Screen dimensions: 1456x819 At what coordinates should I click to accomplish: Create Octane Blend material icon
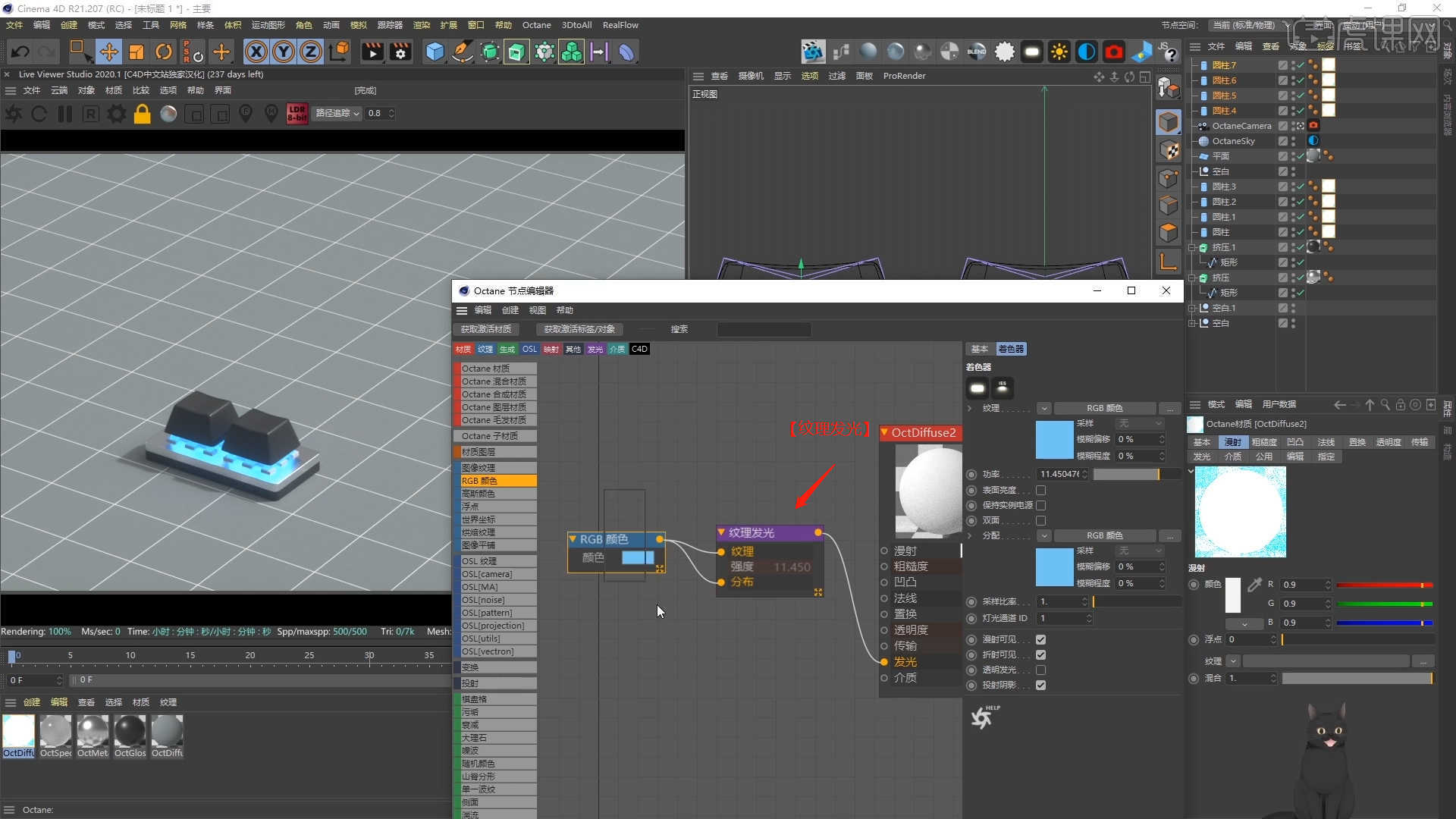(x=977, y=52)
